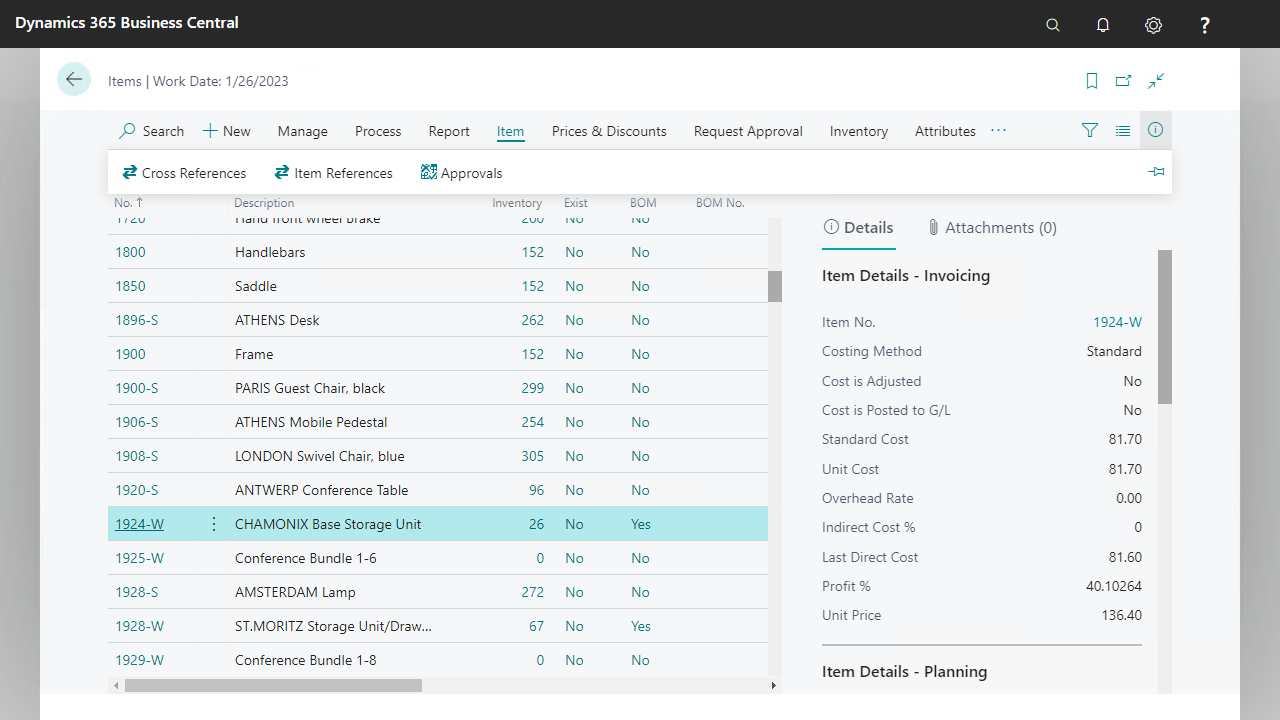Drill into inventory 305 for LONDON Swivel Chair
Screen dimensions: 1280x720
click(533, 456)
